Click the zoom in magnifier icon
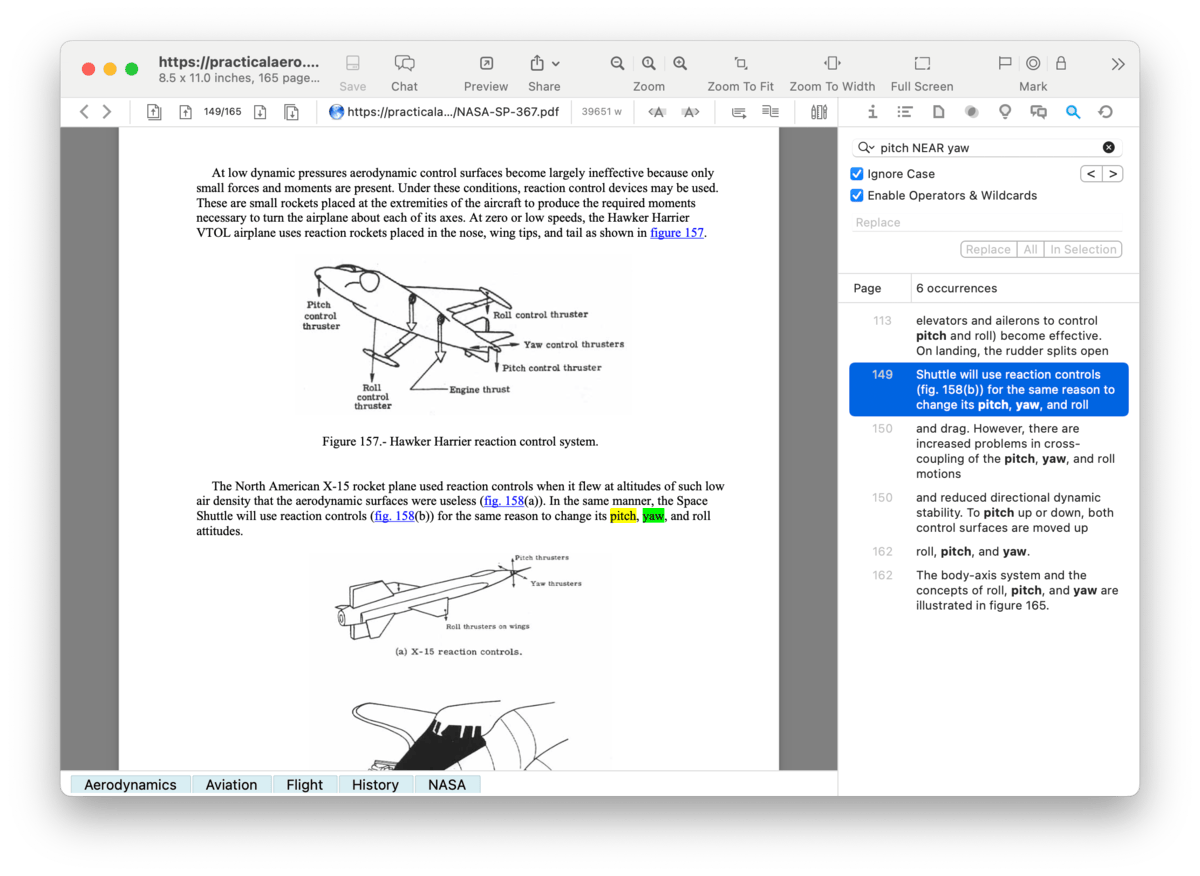 tap(680, 64)
